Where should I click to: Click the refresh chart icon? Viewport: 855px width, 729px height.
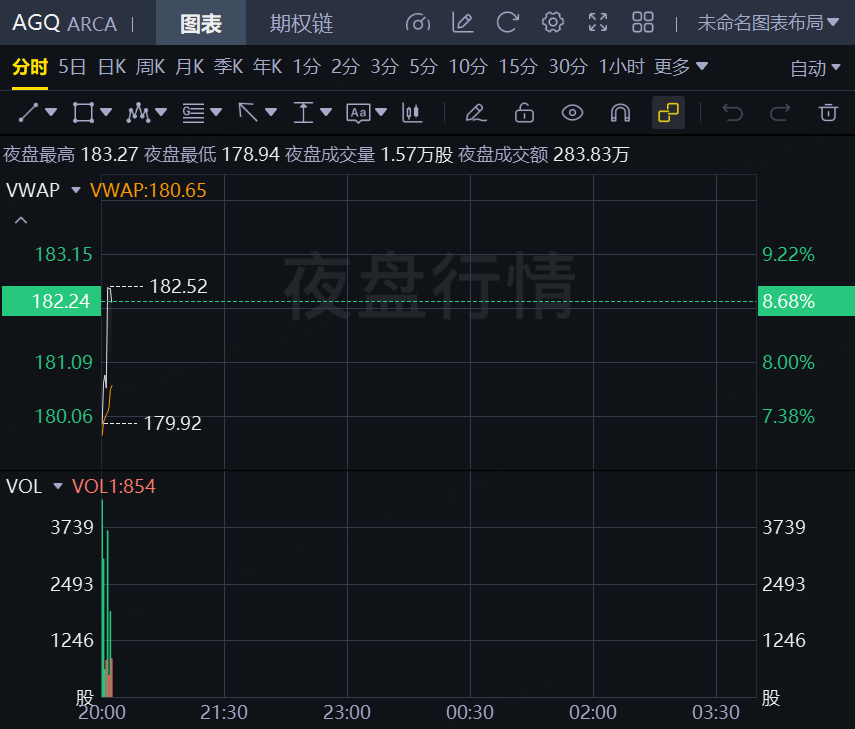(x=508, y=23)
